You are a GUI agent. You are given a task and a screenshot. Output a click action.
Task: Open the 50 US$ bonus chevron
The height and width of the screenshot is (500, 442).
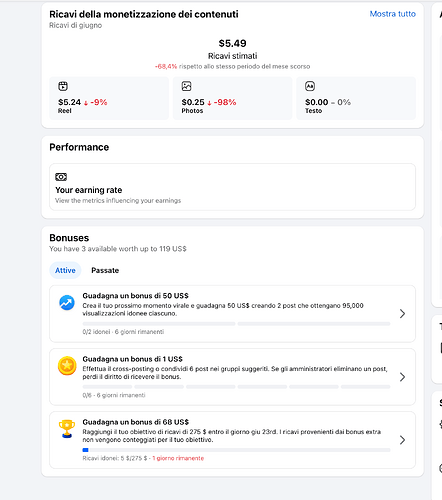402,314
